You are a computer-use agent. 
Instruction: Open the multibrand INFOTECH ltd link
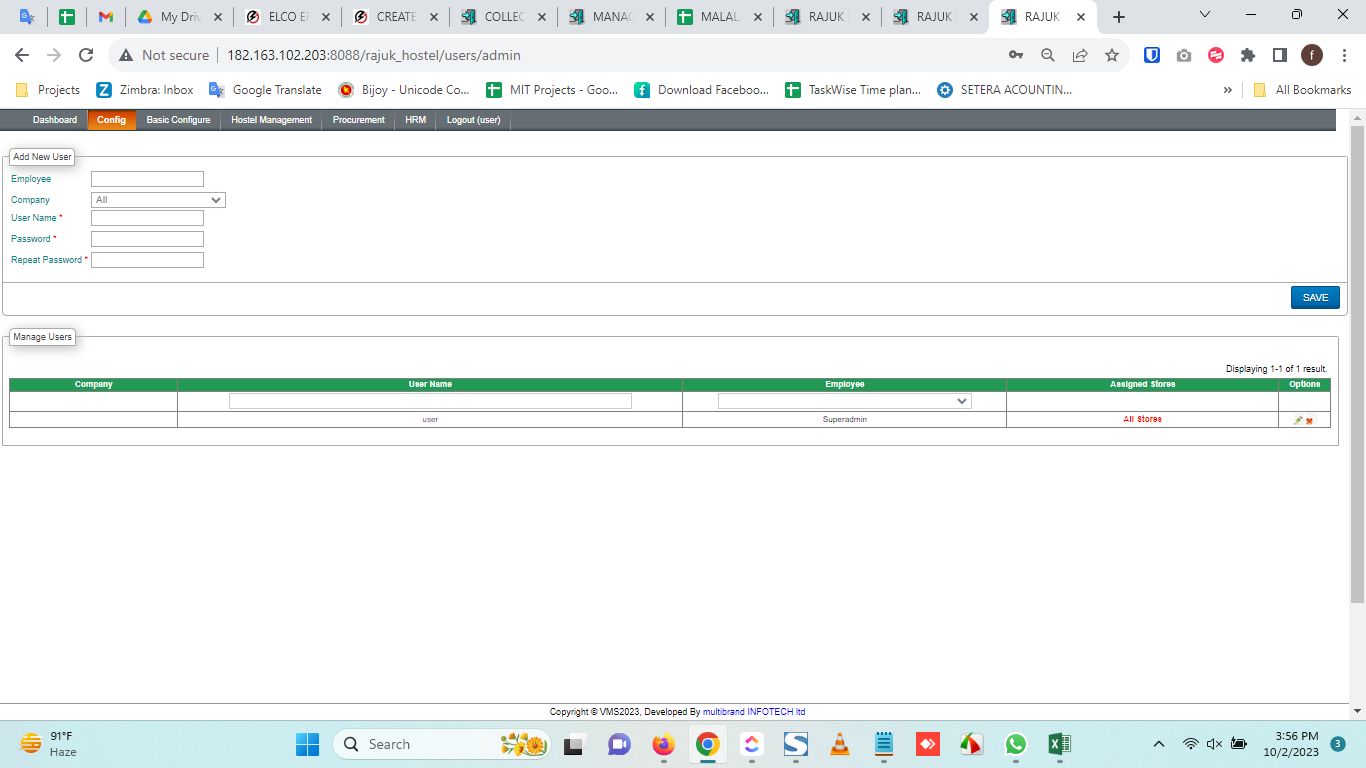(754, 712)
